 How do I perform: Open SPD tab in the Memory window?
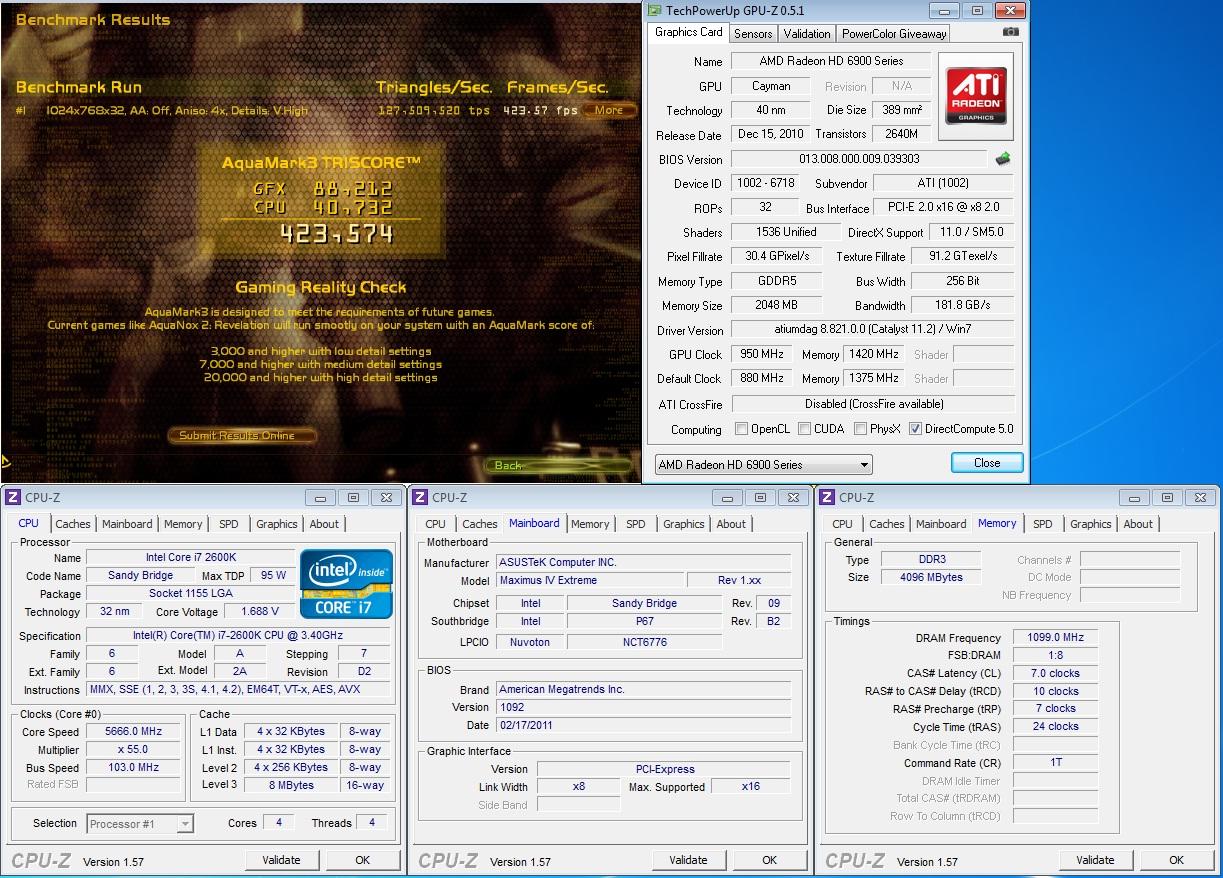tap(1043, 524)
